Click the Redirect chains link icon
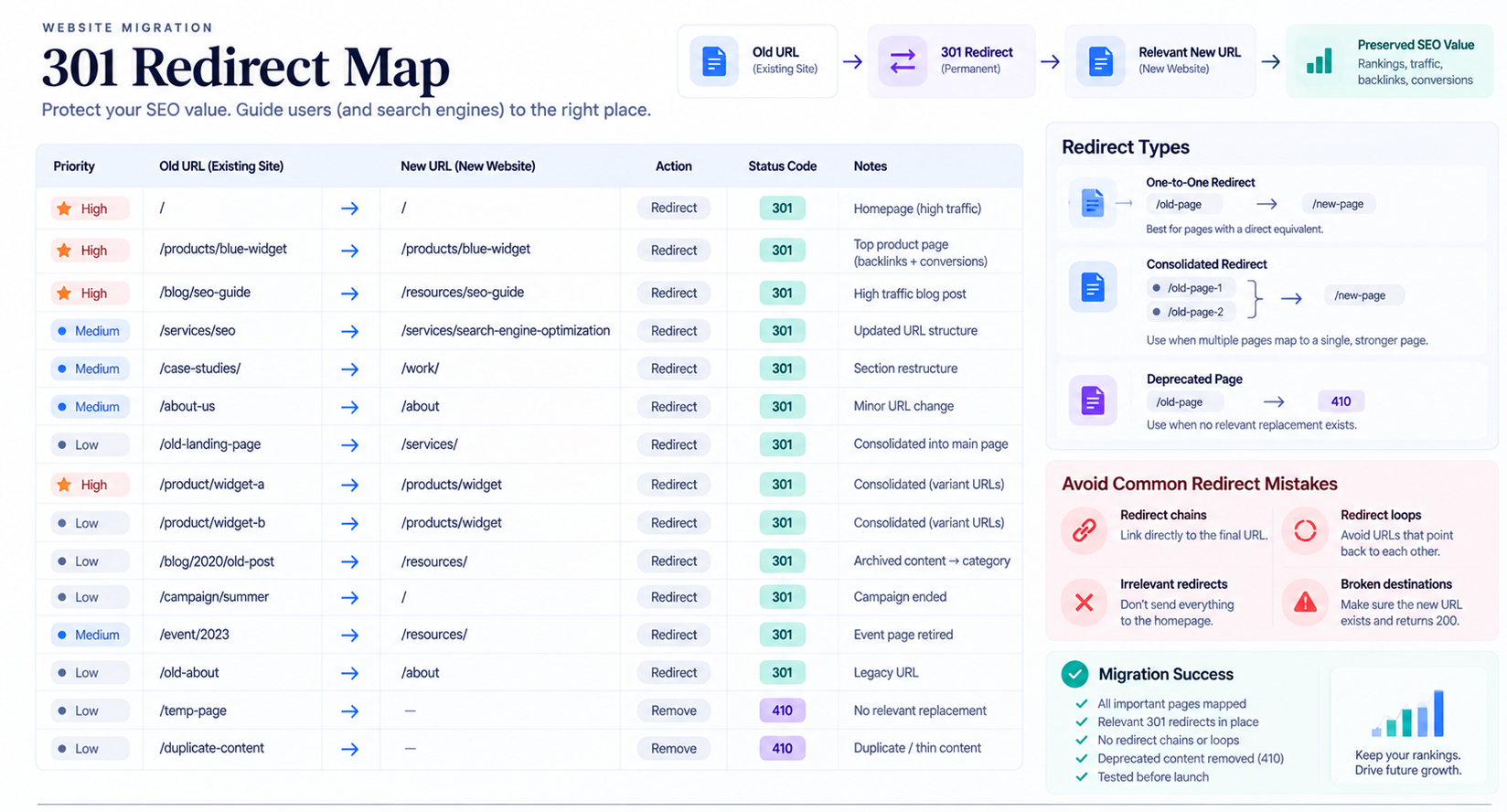Viewport: 1507px width, 812px height. (x=1085, y=529)
